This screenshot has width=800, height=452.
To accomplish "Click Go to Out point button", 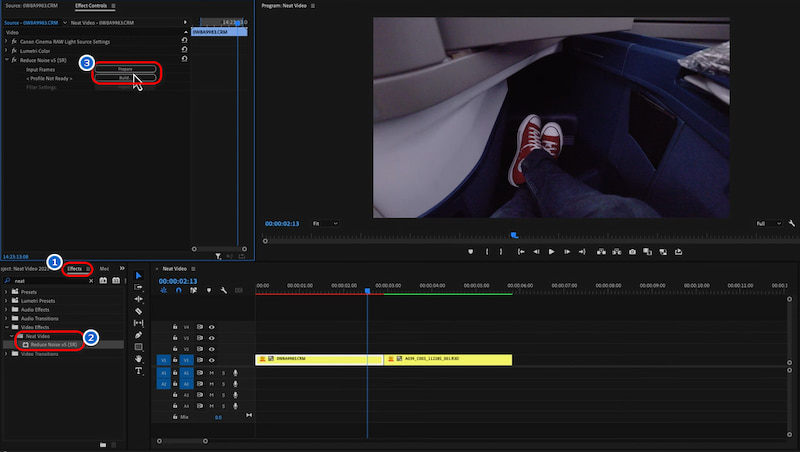I will [x=582, y=252].
